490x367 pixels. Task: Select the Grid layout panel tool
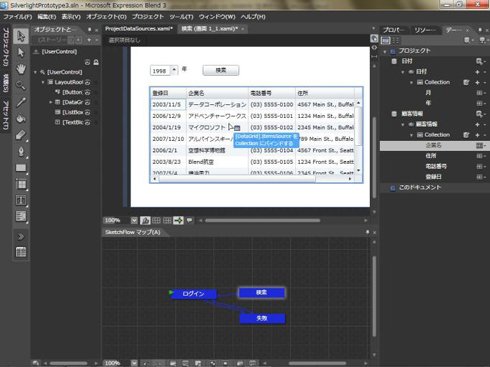[x=21, y=184]
